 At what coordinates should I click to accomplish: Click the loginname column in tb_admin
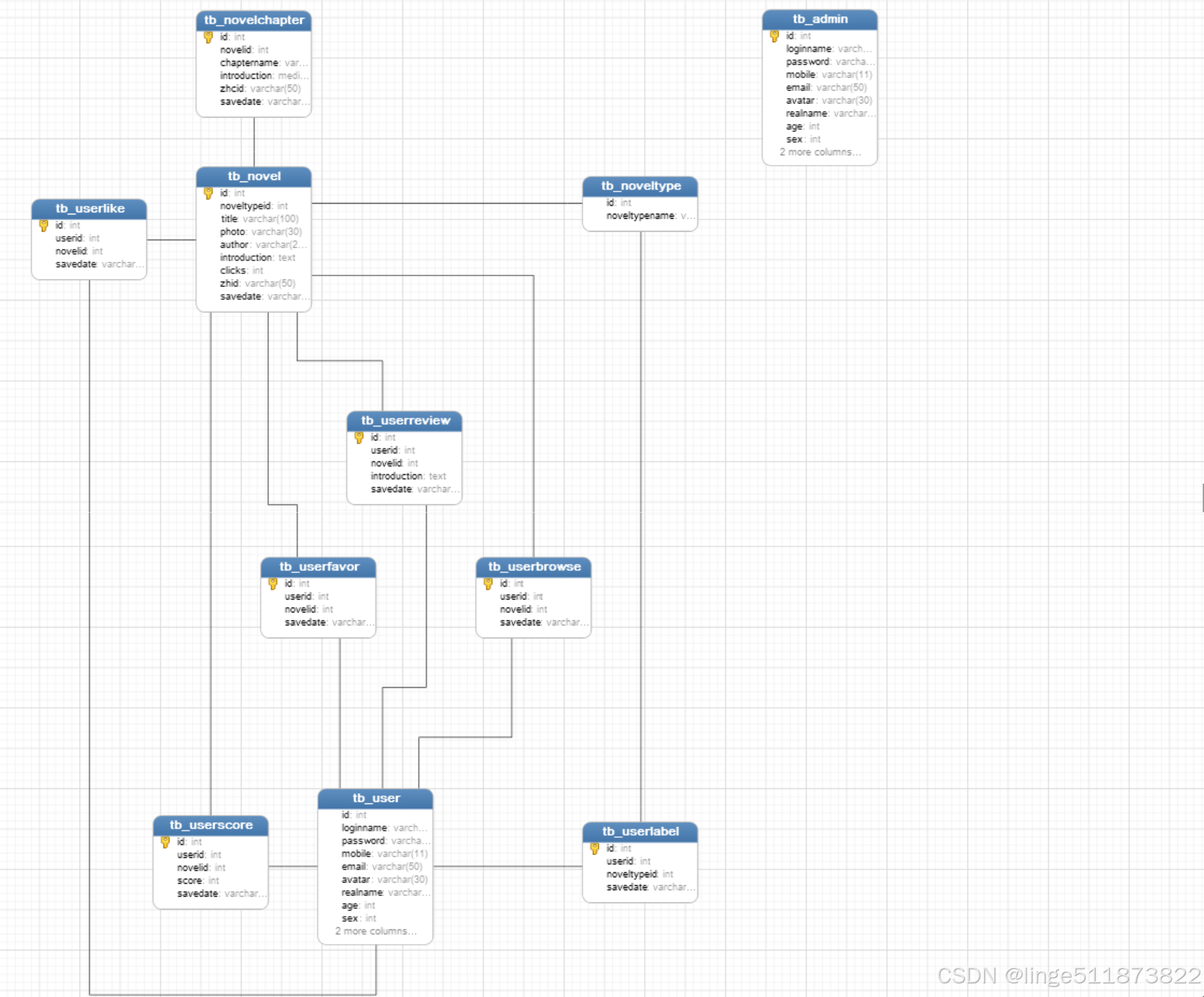pos(829,49)
